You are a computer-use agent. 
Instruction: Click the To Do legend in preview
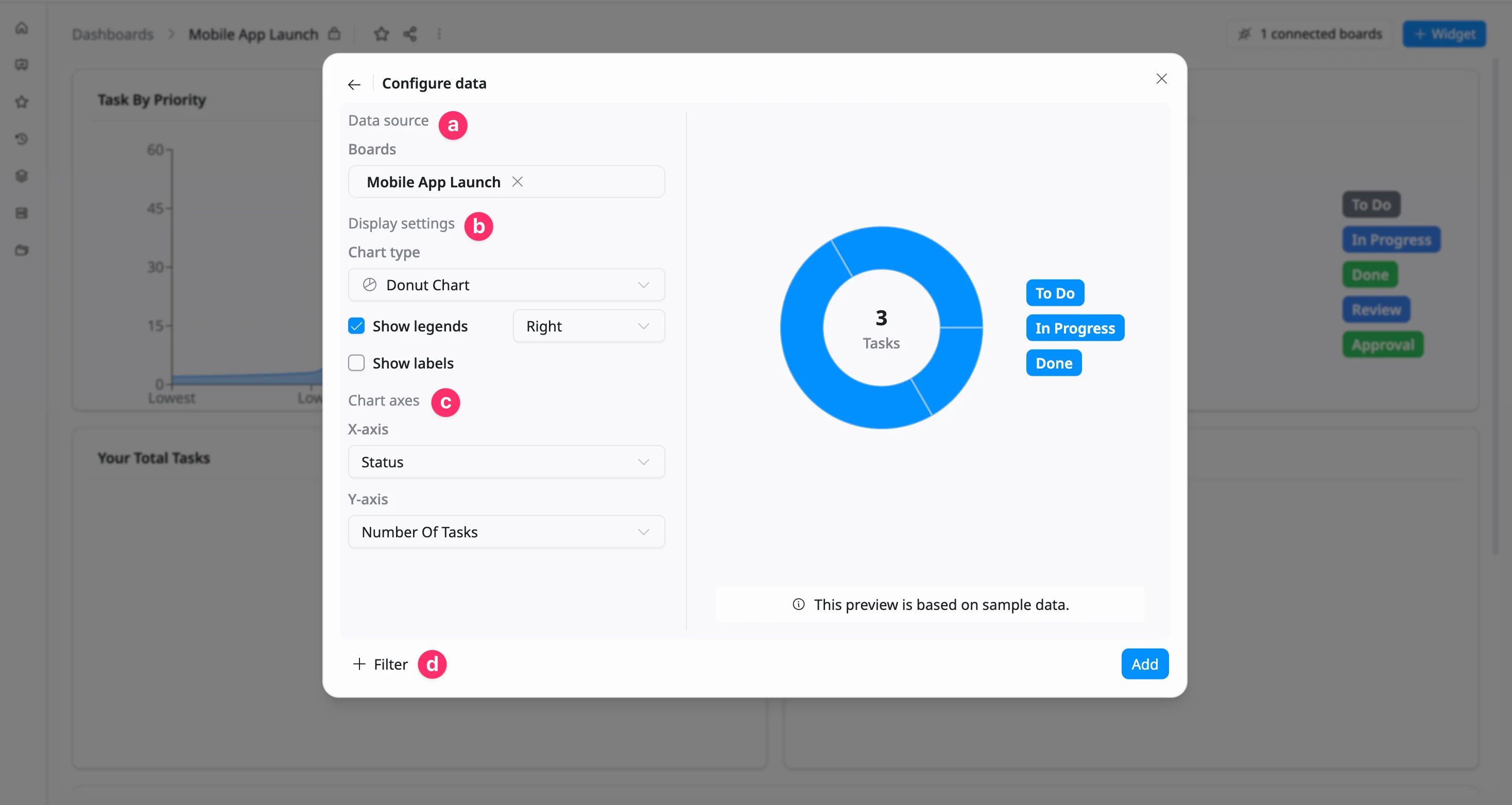(1054, 293)
